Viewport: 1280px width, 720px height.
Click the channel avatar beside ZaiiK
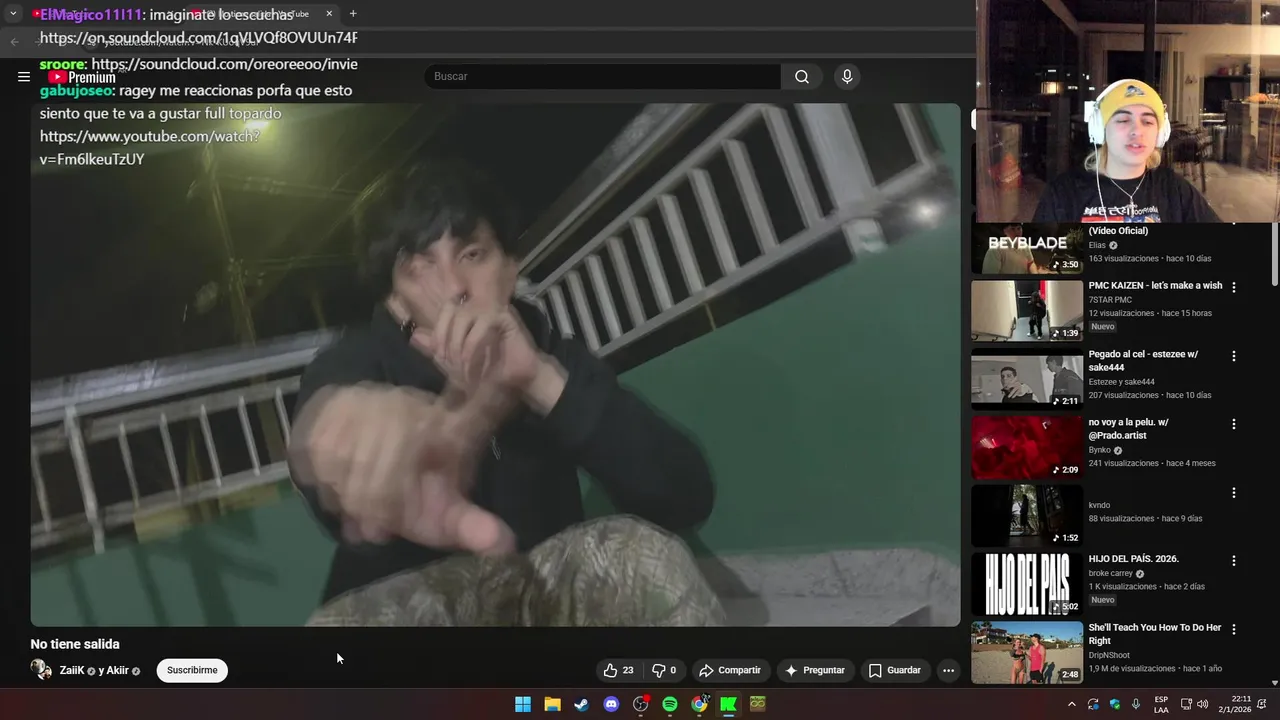(41, 670)
